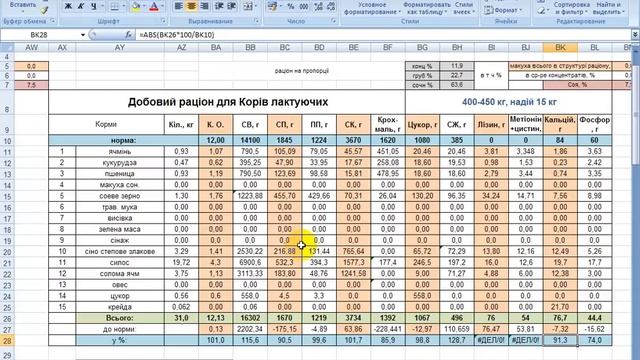Toggle italic formatting (К)
The height and width of the screenshot is (360, 640).
[x=81, y=6]
